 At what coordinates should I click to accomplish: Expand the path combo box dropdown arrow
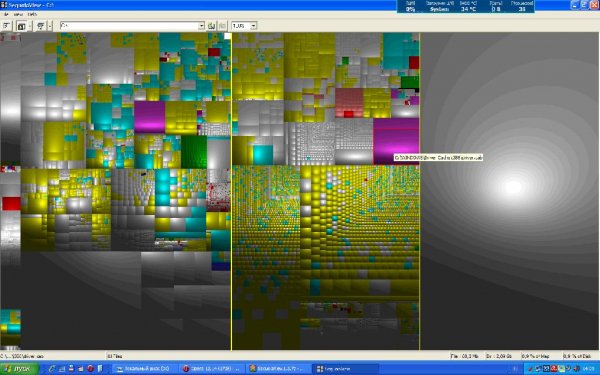[202, 26]
